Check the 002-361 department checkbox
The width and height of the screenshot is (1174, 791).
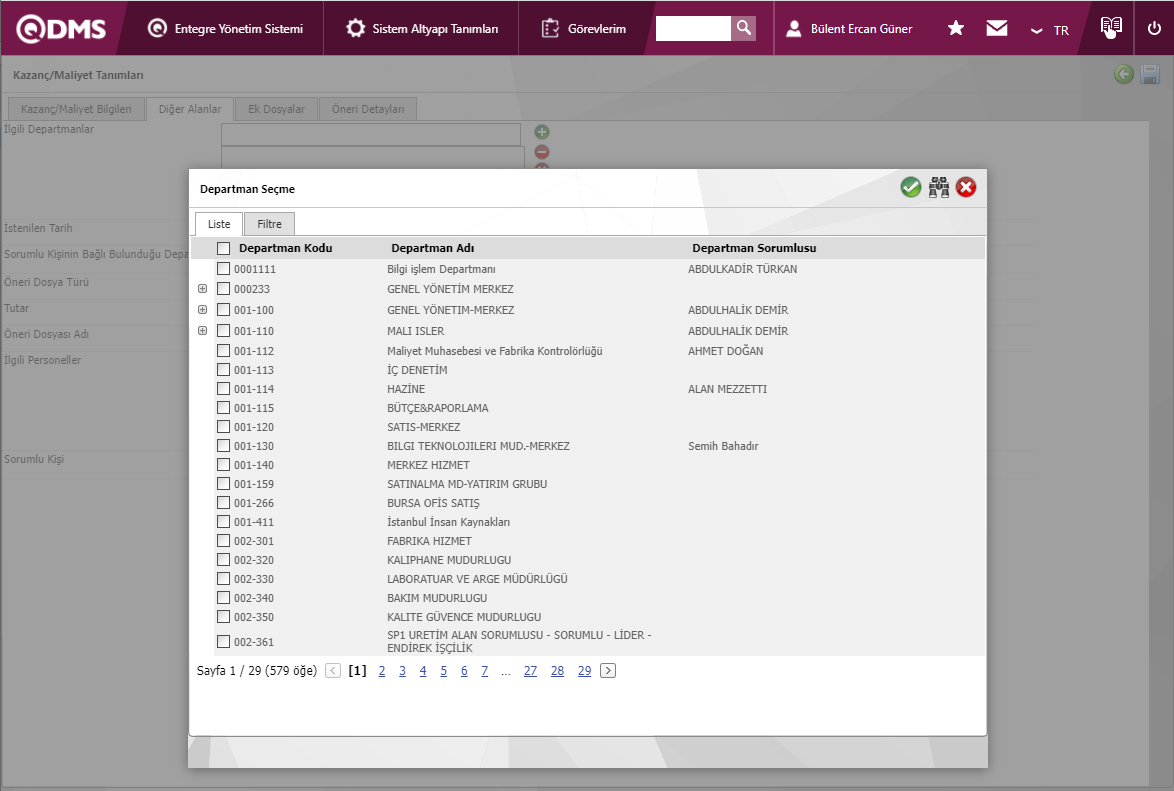[223, 641]
